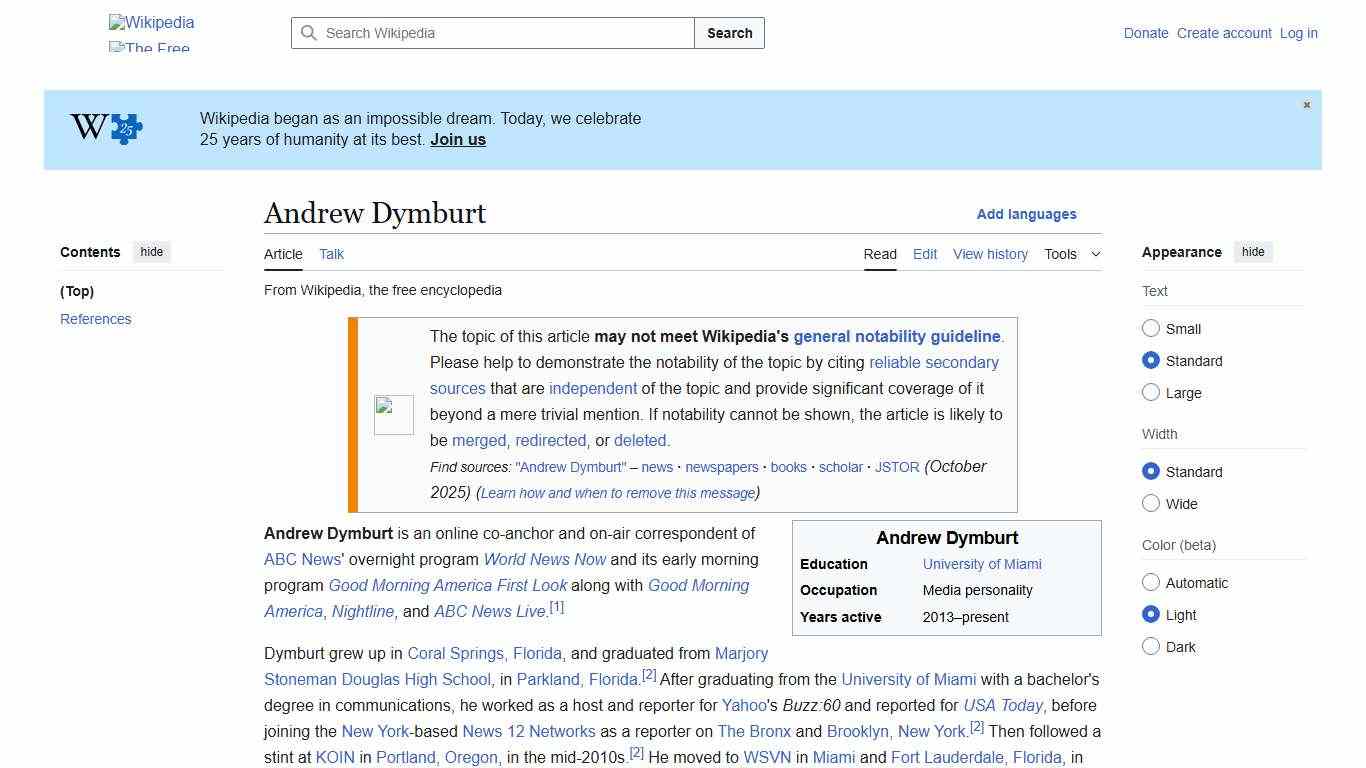The height and width of the screenshot is (768, 1366).
Task: Dismiss the banner with the × icon
Action: [1306, 104]
